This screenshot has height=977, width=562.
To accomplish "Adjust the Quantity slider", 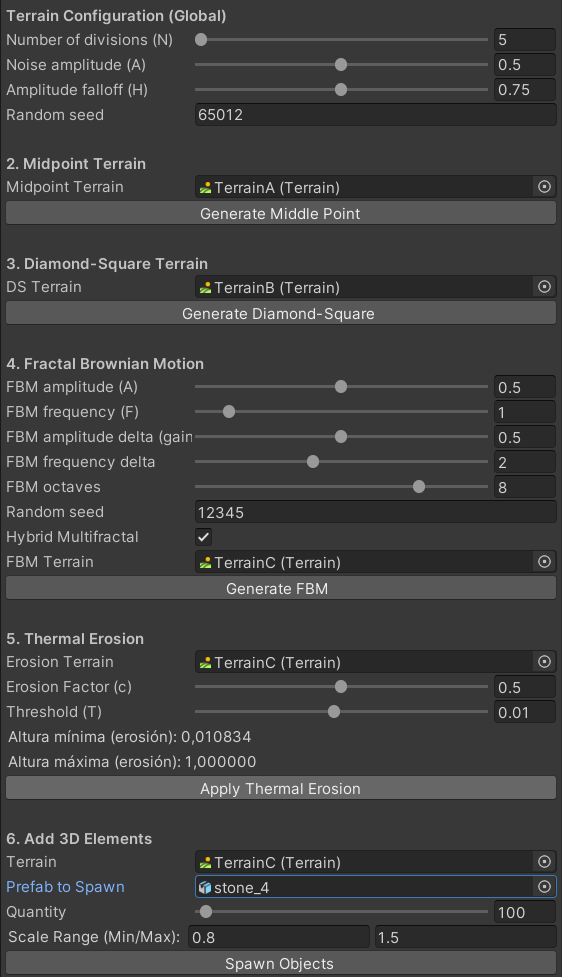I will pos(341,912).
